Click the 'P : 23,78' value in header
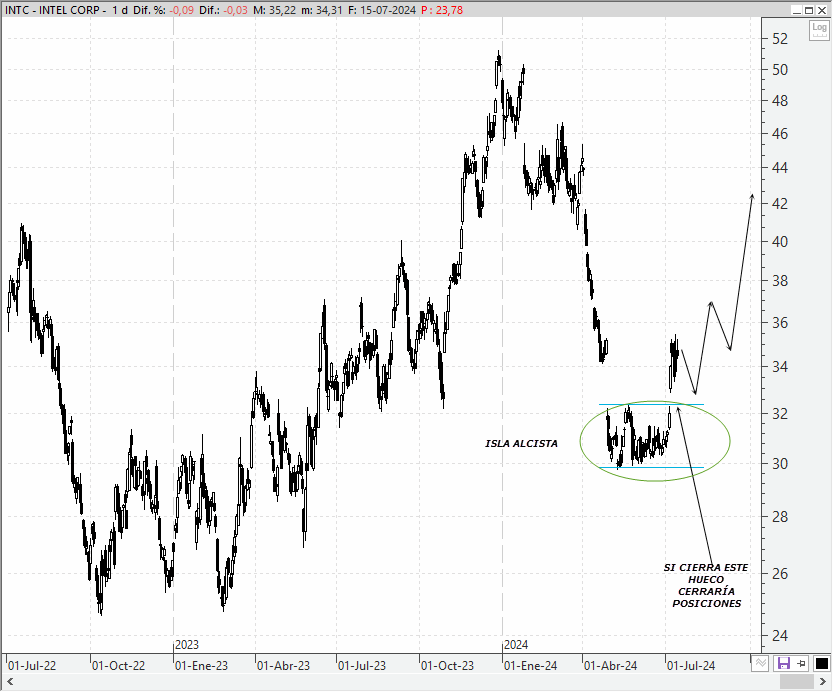The width and height of the screenshot is (833, 692). (441, 10)
